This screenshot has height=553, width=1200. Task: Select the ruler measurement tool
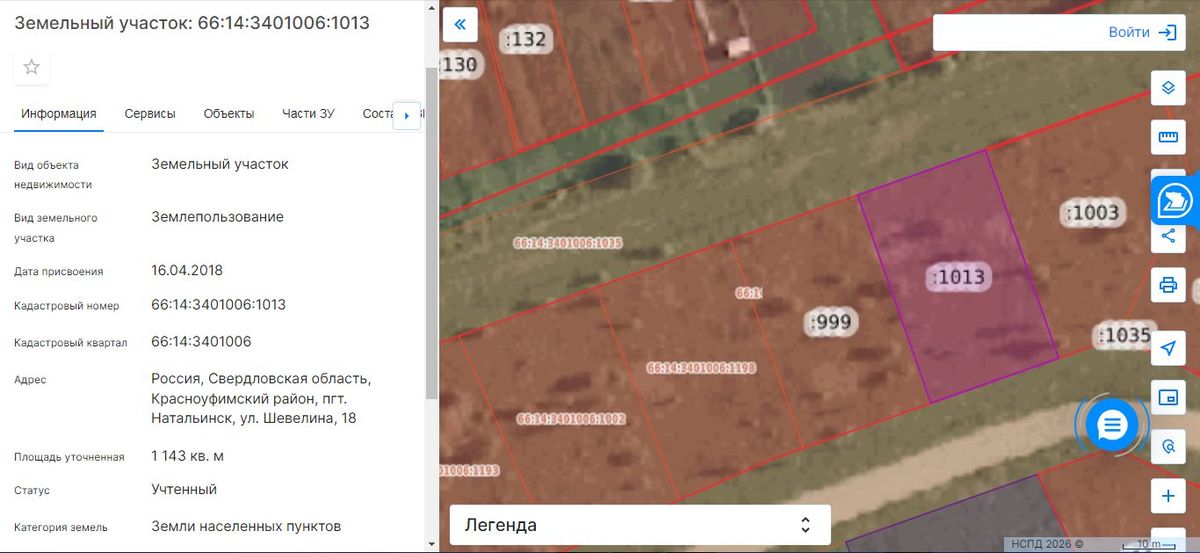tap(1167, 137)
